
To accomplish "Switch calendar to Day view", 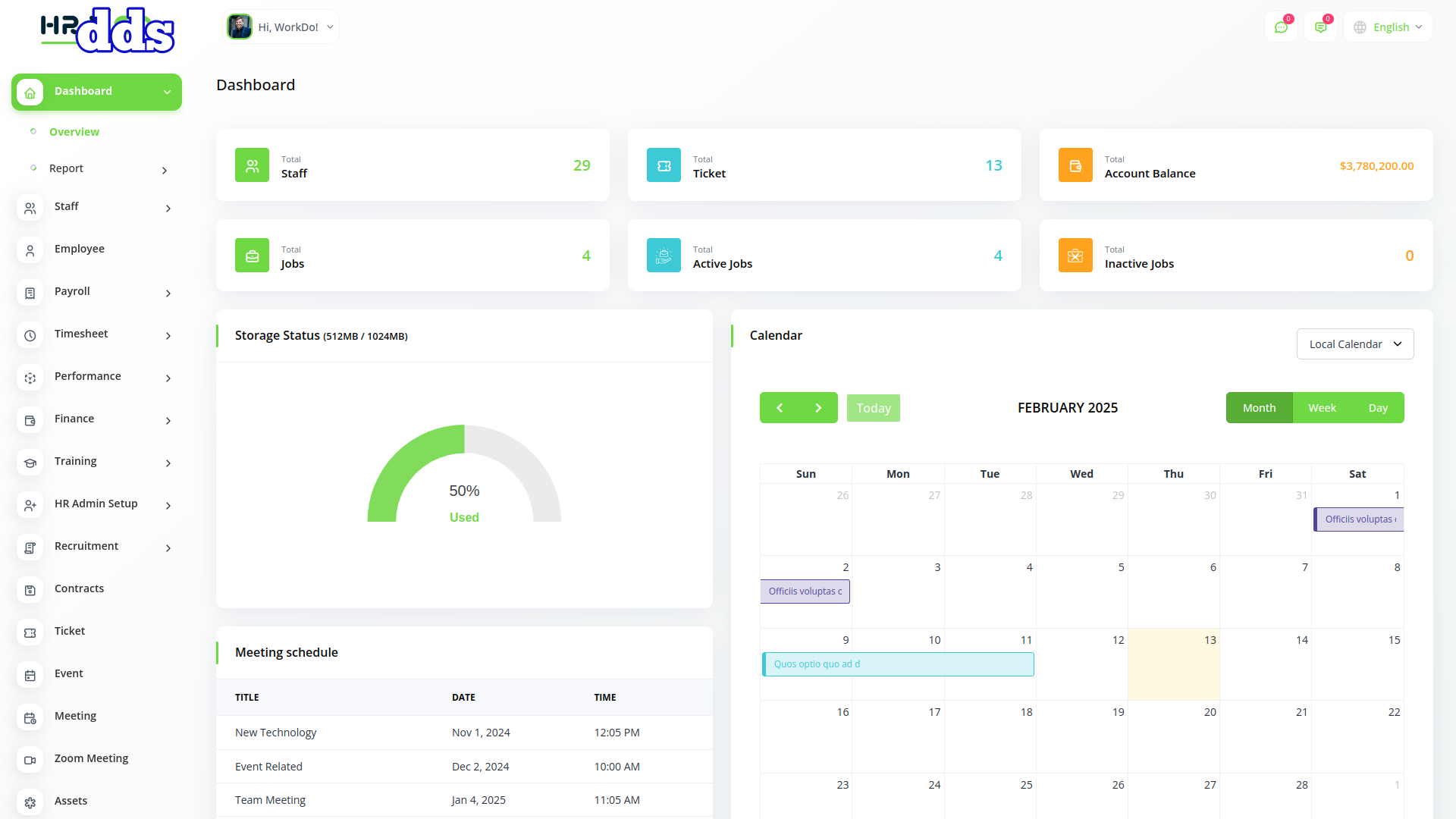I will tap(1378, 408).
